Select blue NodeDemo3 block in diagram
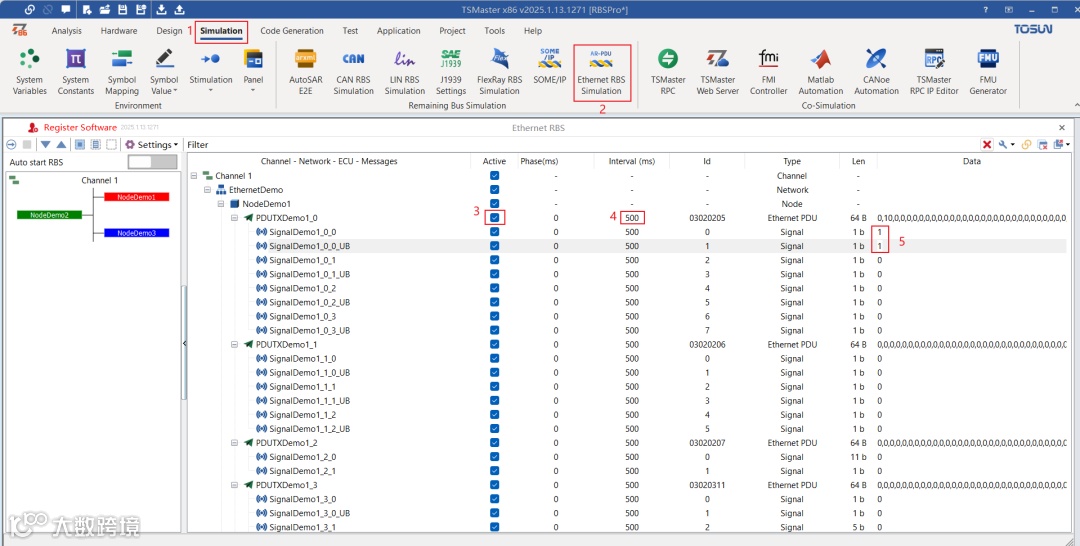Viewport: 1080px width, 546px height. pyautogui.click(x=136, y=233)
